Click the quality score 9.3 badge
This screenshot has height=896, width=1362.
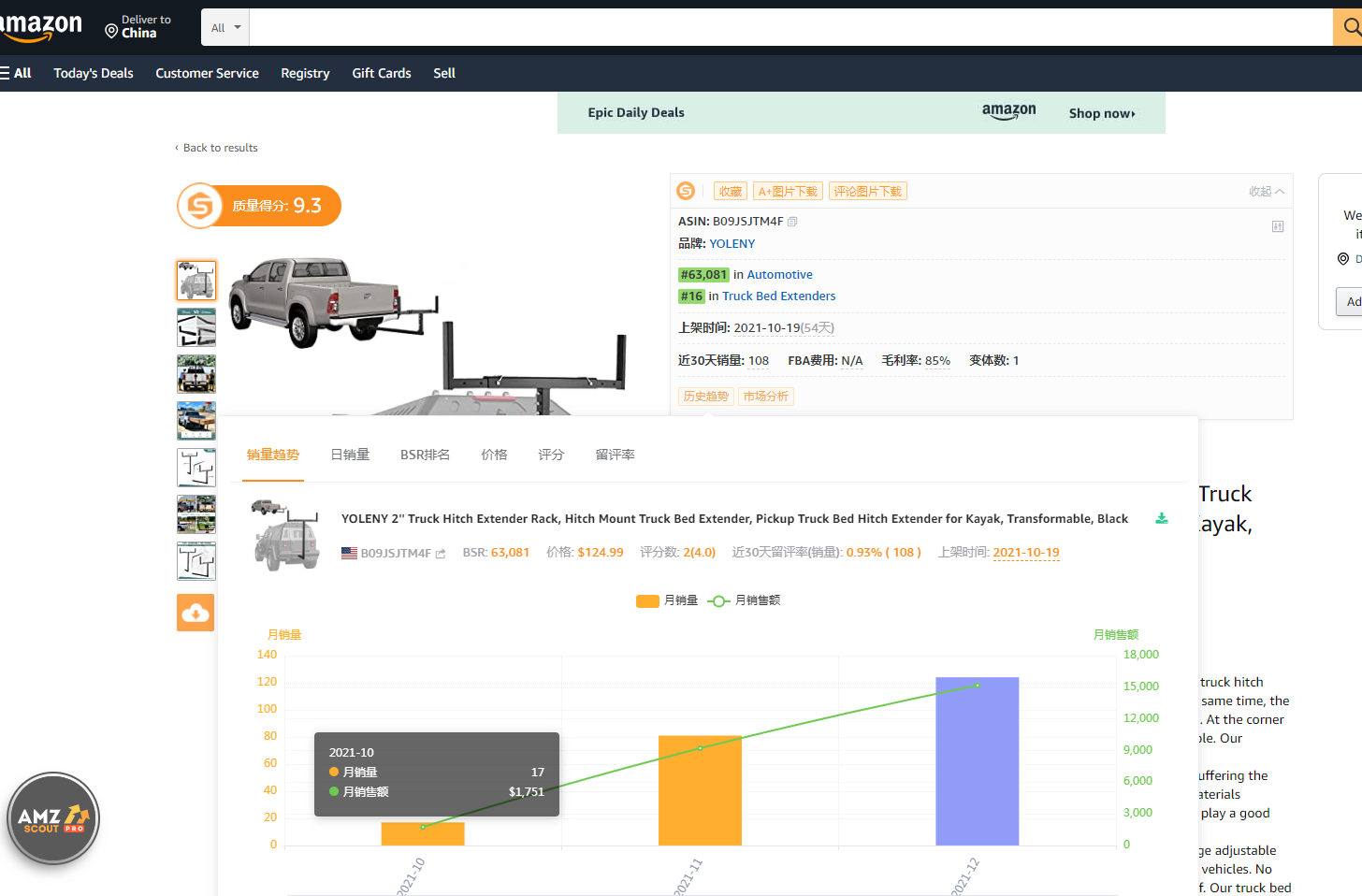click(259, 206)
